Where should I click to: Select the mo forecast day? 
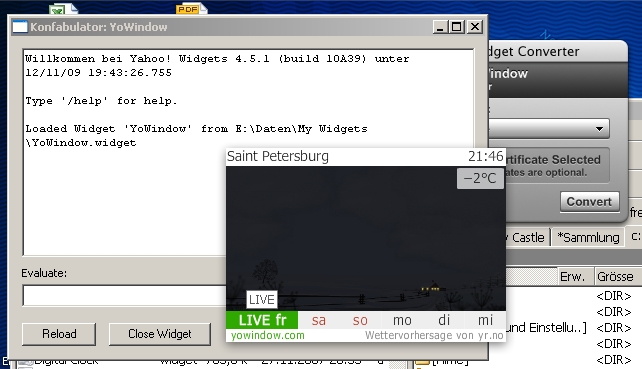[x=402, y=320]
